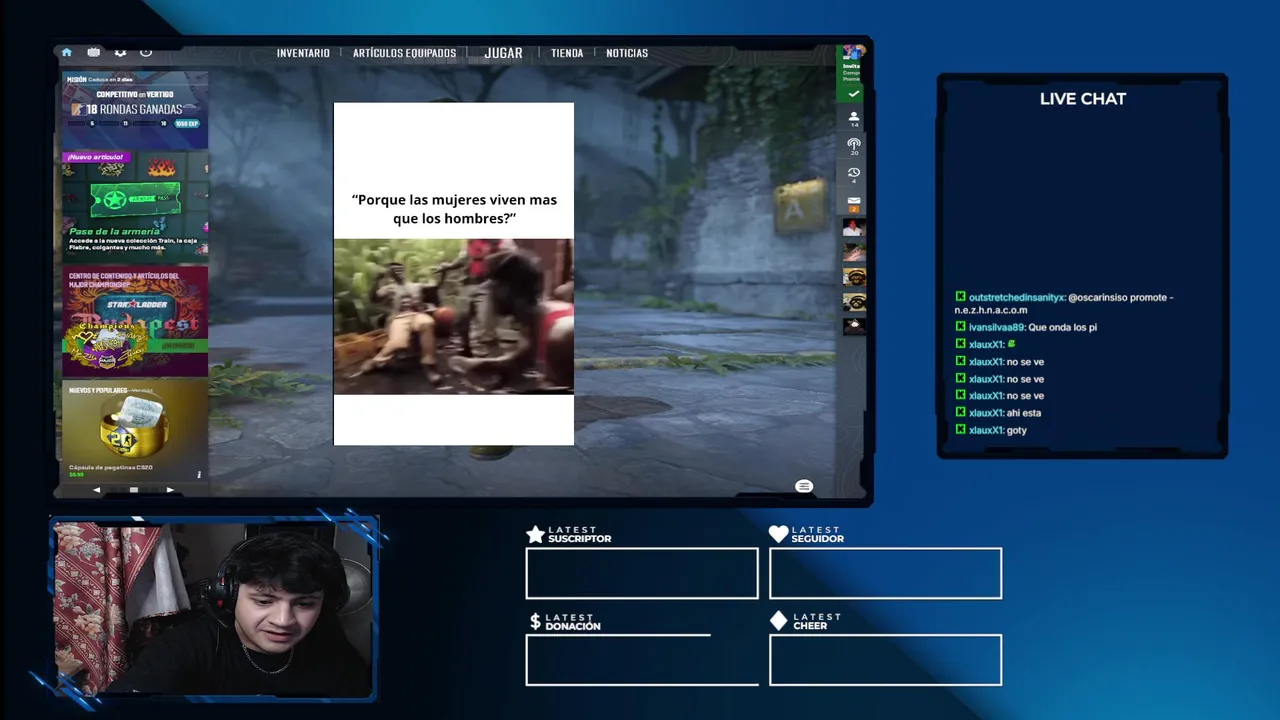Select the second friend avatar in sidebar
This screenshot has height=720, width=1280.
tap(853, 252)
